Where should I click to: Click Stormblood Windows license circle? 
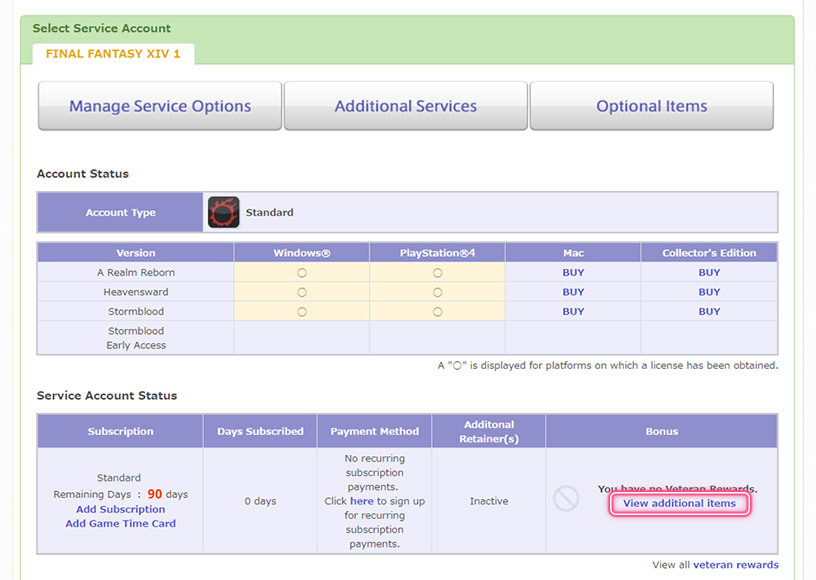(x=302, y=312)
